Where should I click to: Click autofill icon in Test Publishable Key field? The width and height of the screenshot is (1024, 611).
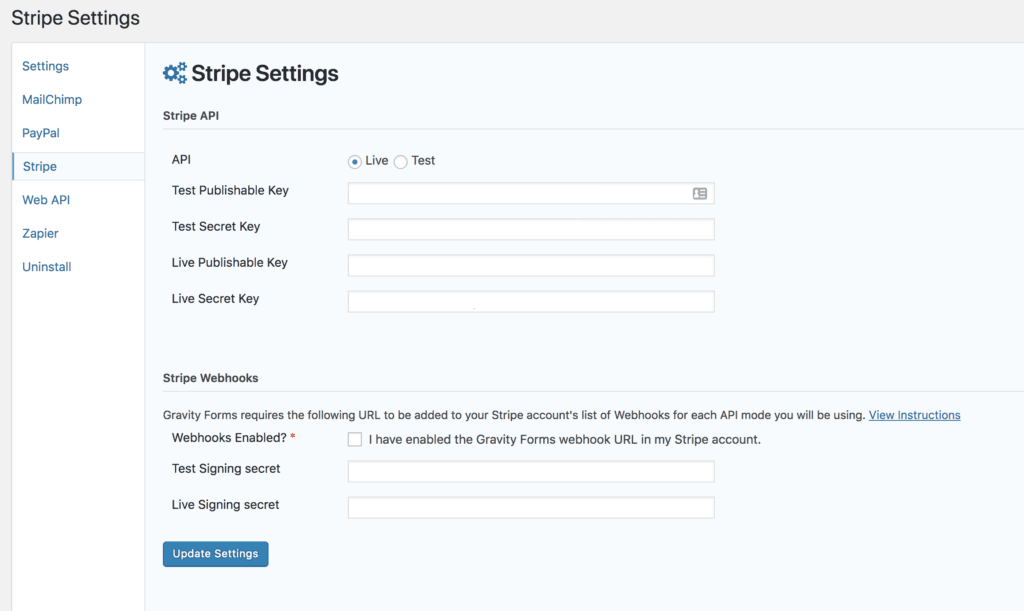click(x=699, y=193)
